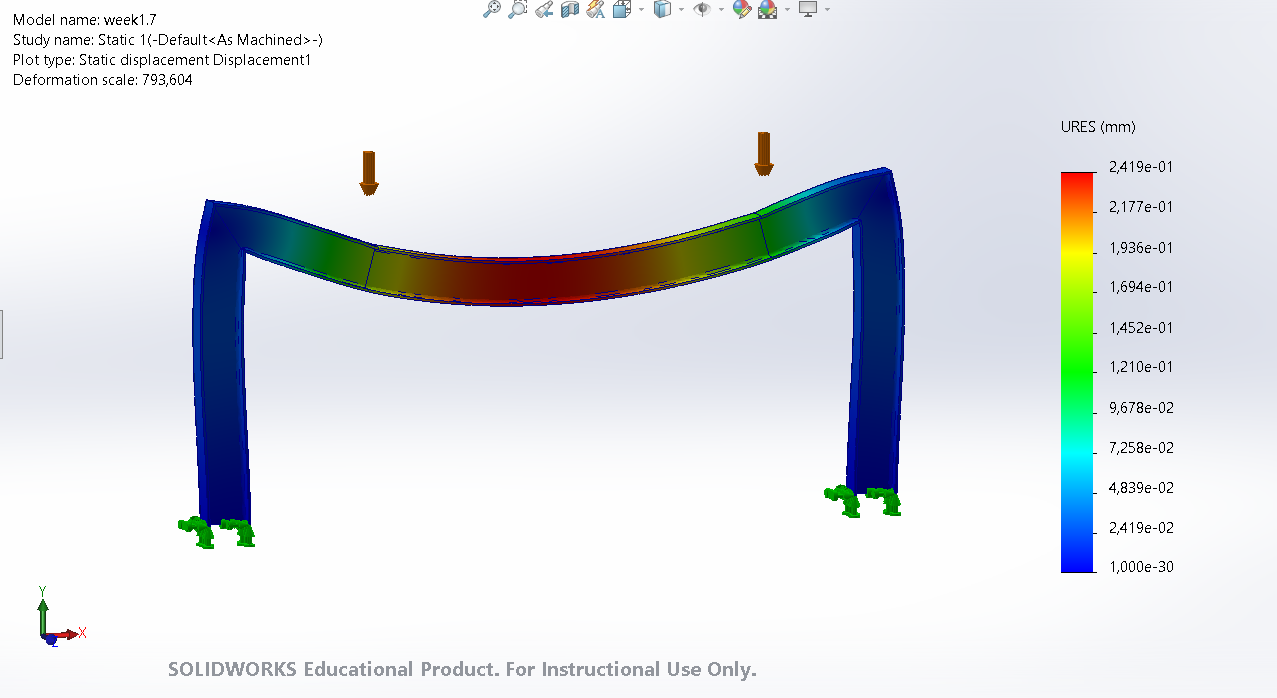The image size is (1277, 698).
Task: Go back to Previous View
Action: [544, 9]
